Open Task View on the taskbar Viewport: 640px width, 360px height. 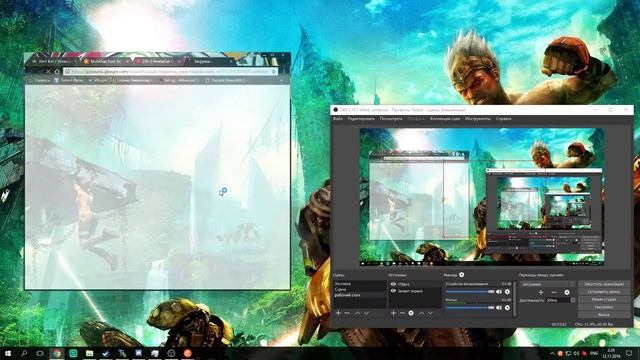(40, 353)
